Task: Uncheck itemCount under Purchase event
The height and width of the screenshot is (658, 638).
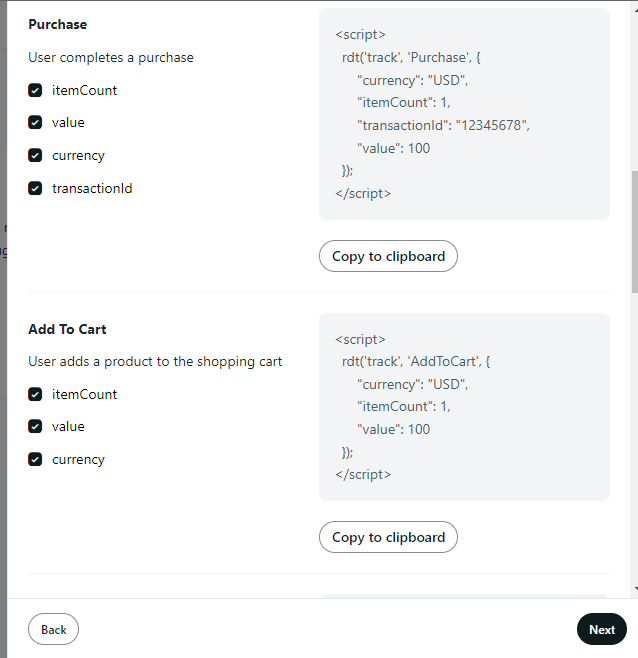Action: [x=35, y=90]
